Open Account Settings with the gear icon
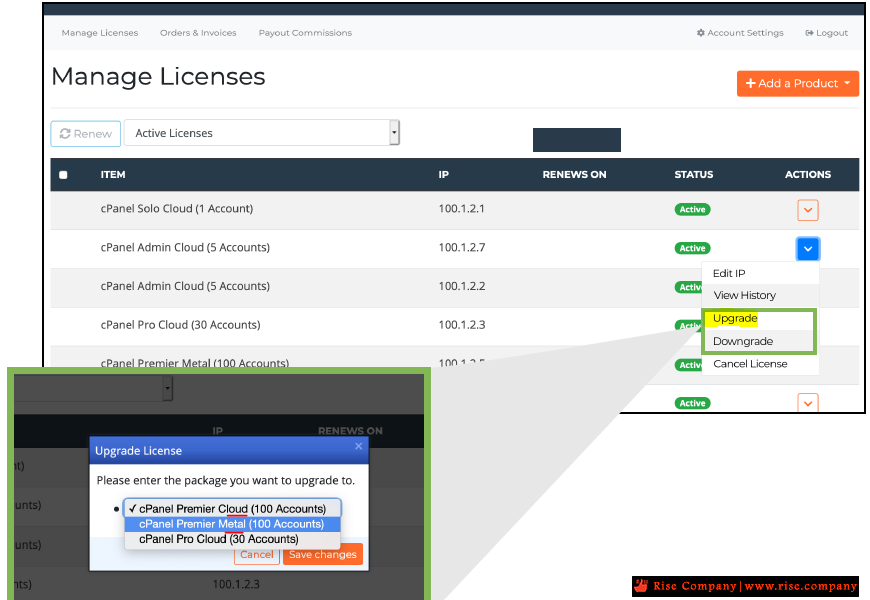Image resolution: width=870 pixels, height=600 pixels. 740,33
